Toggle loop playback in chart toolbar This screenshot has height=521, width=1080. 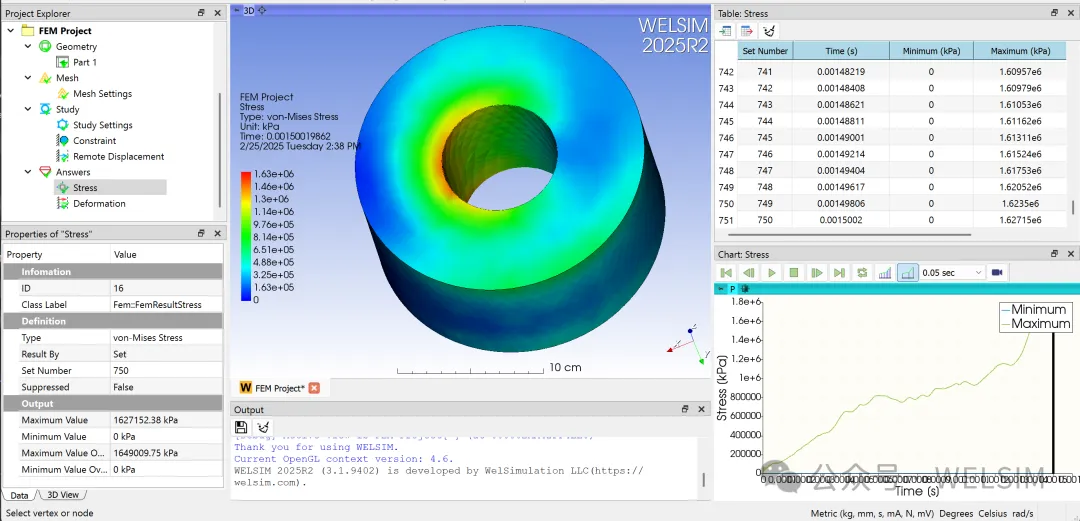[862, 273]
